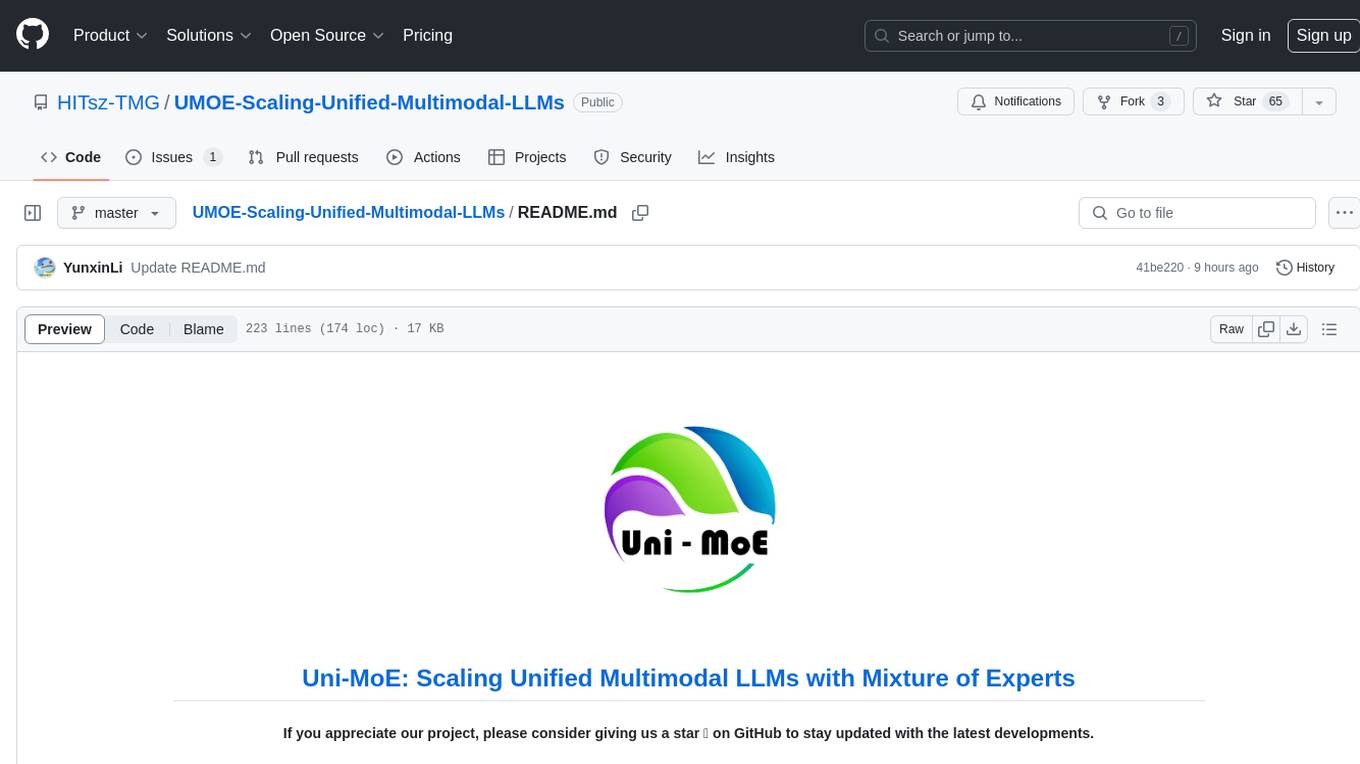
Task: Open the star lists dropdown arrow
Action: click(x=1320, y=102)
